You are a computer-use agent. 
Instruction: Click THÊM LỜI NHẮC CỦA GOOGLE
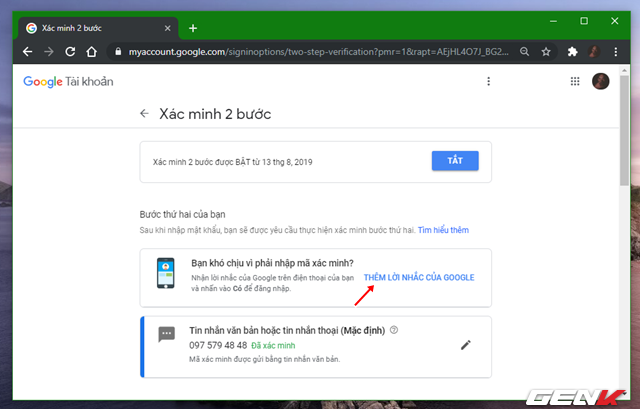point(419,278)
